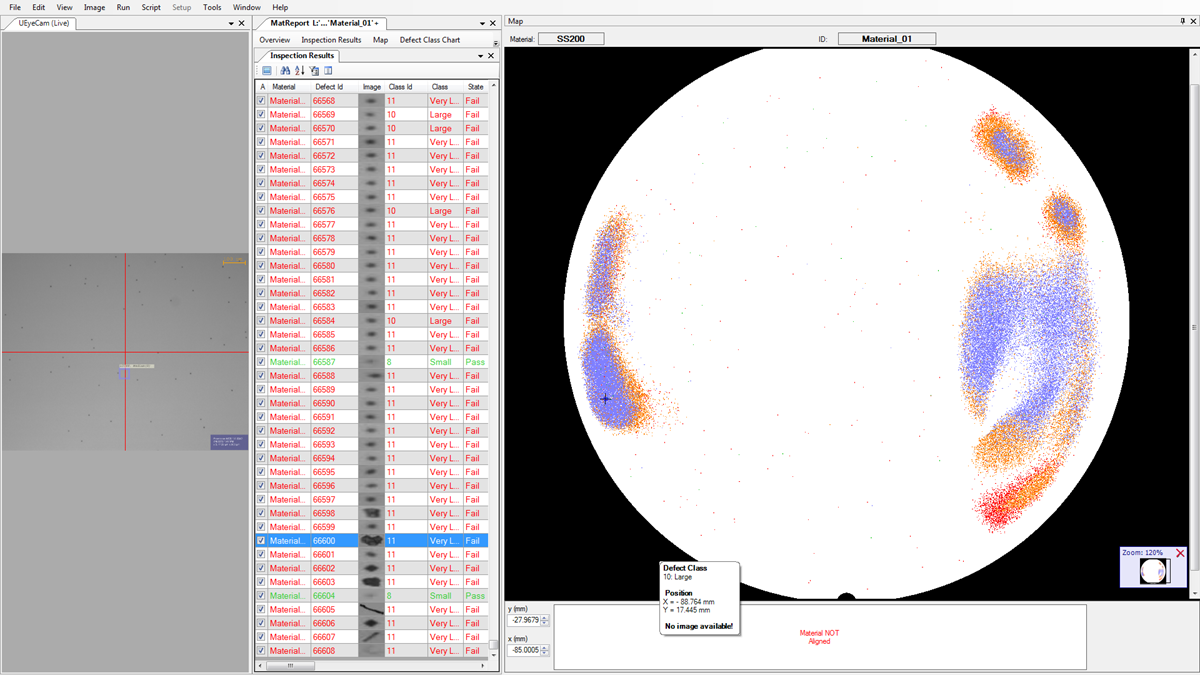The image size is (1200, 675).
Task: Click the blue image view toolbar icon
Action: [x=267, y=71]
